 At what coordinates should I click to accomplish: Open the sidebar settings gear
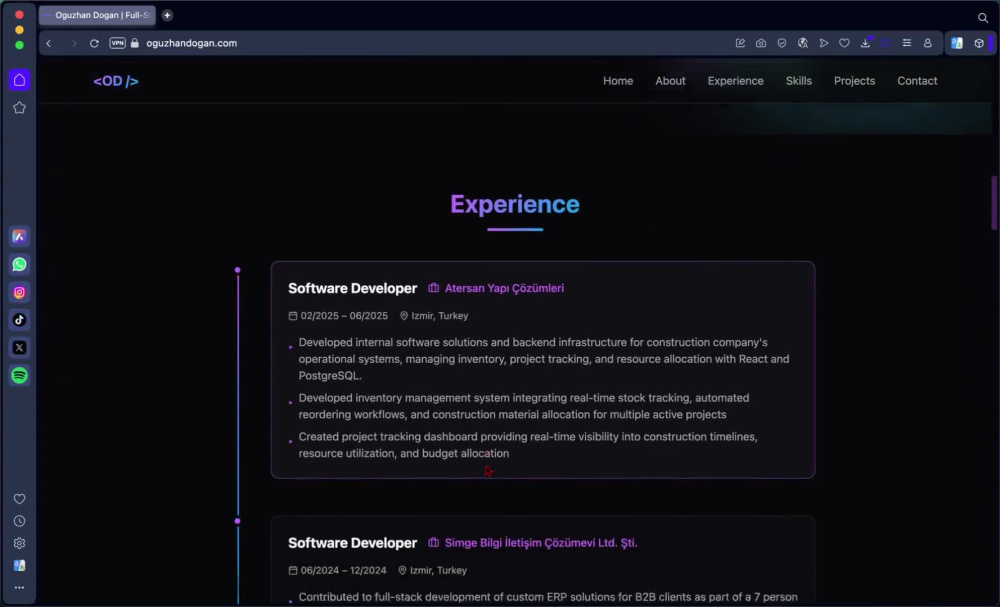pos(20,543)
